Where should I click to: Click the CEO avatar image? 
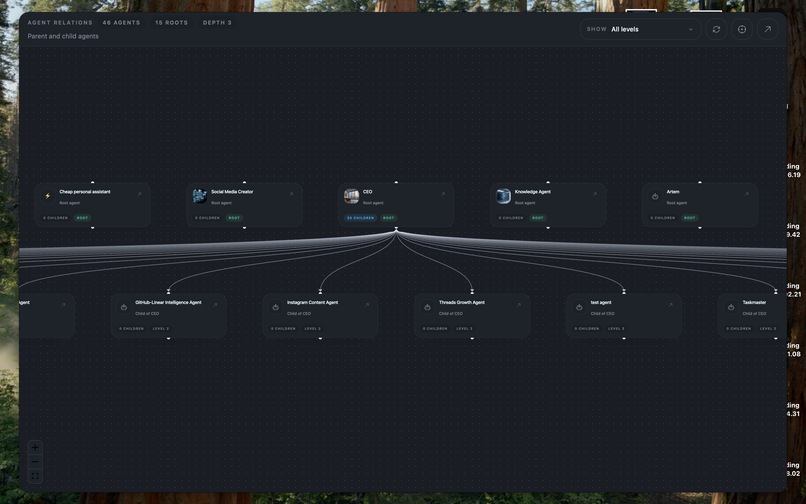(352, 196)
